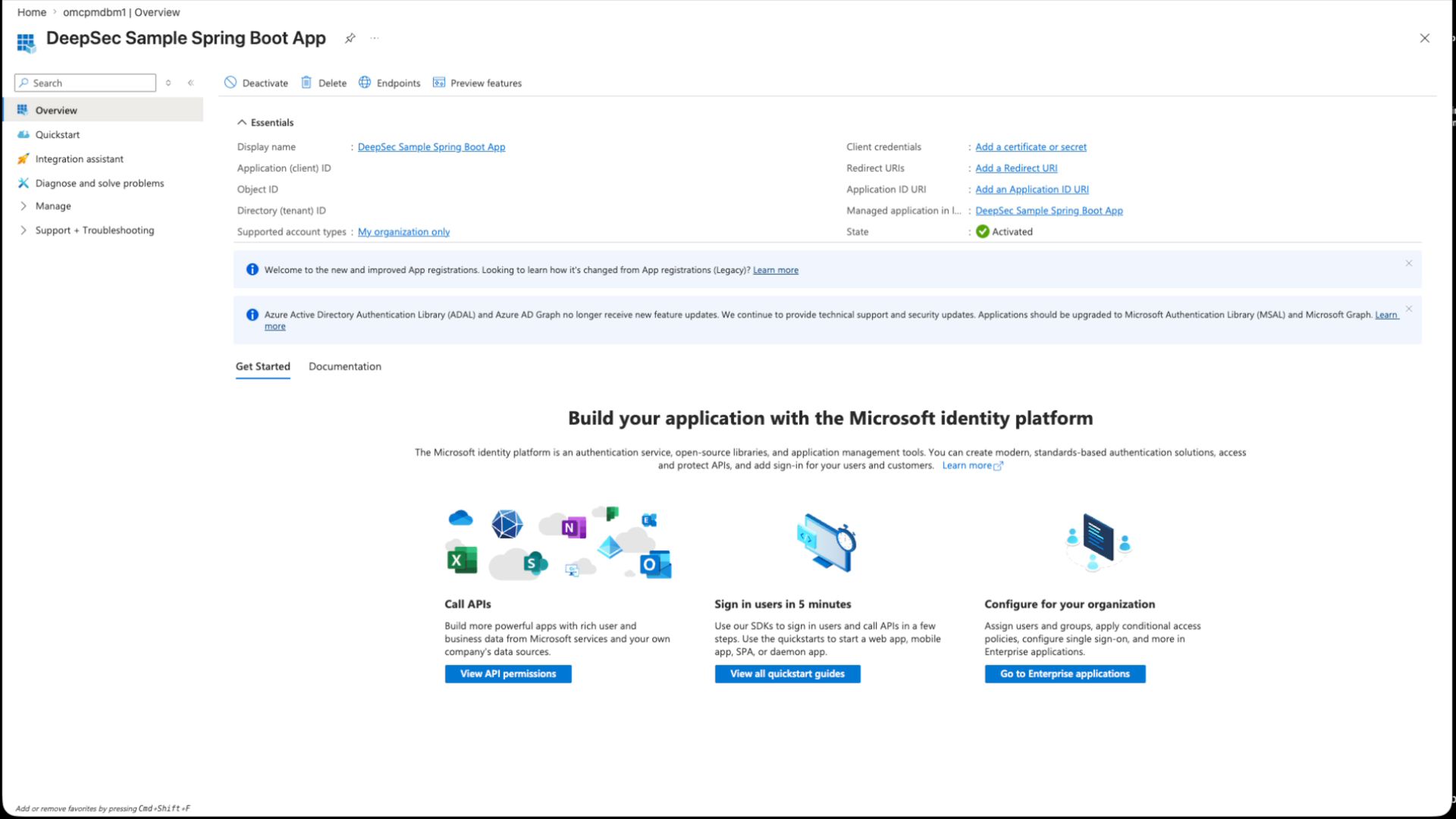Click Go to Enterprise applications button

tap(1065, 673)
